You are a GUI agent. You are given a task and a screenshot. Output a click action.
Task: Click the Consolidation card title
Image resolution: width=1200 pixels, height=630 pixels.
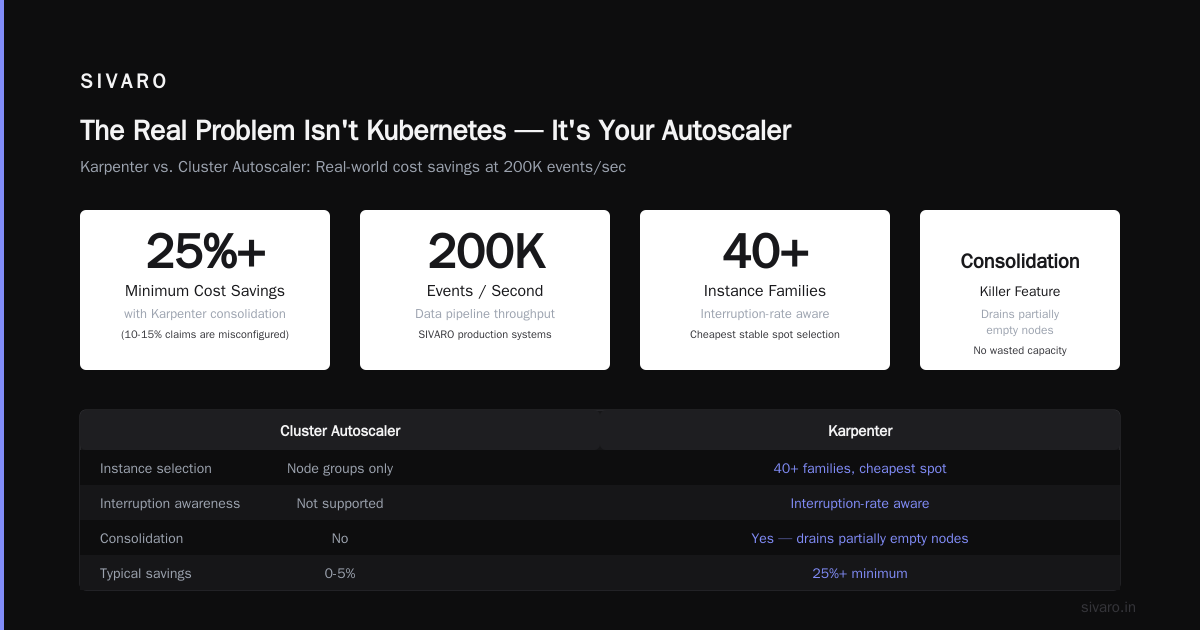1020,261
